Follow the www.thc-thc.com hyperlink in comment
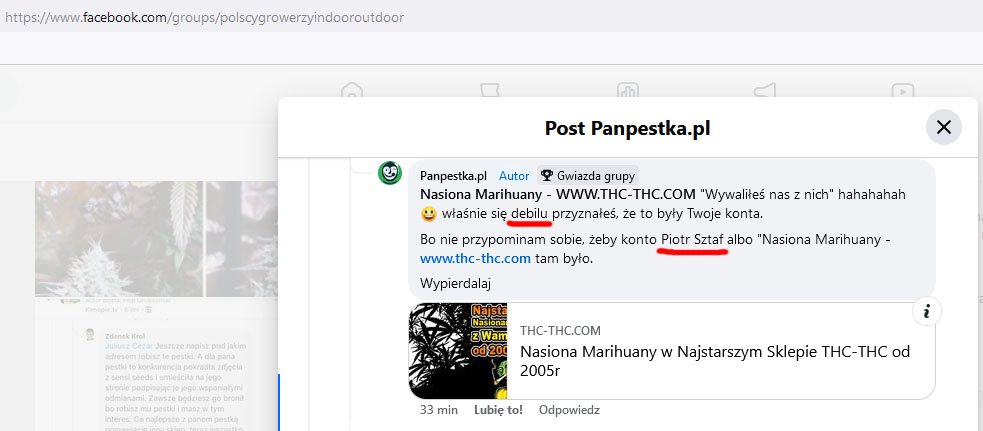This screenshot has height=431, width=983. click(x=475, y=258)
